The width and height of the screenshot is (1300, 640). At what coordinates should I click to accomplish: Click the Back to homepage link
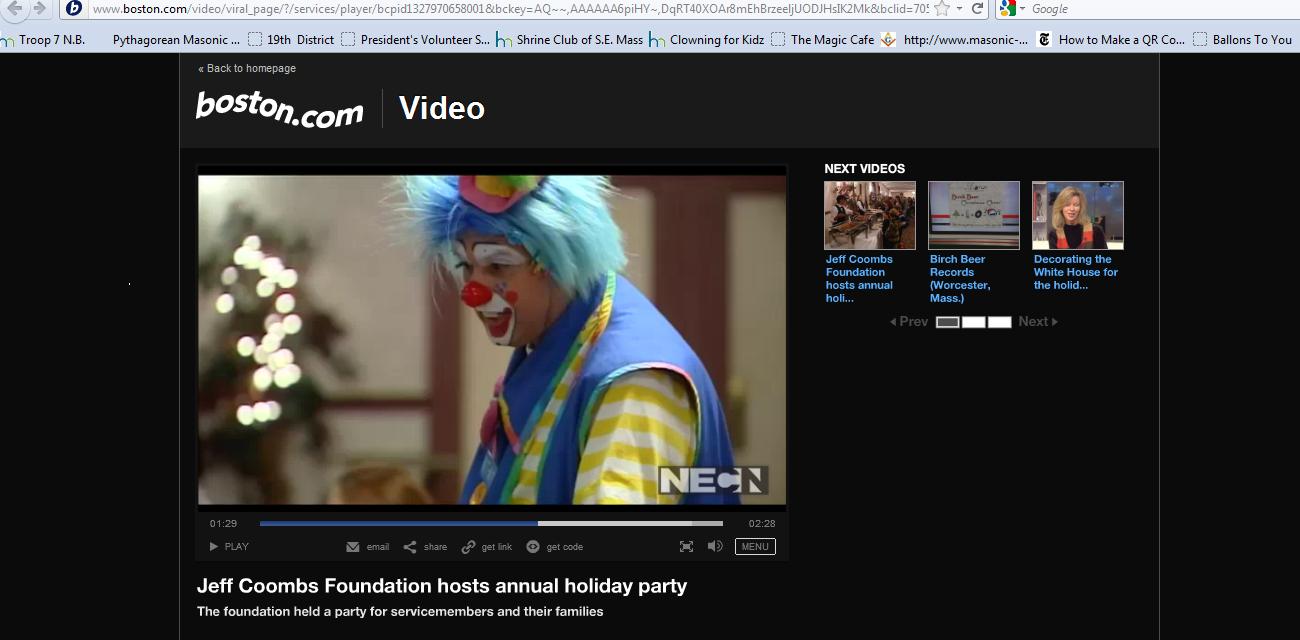tap(245, 68)
